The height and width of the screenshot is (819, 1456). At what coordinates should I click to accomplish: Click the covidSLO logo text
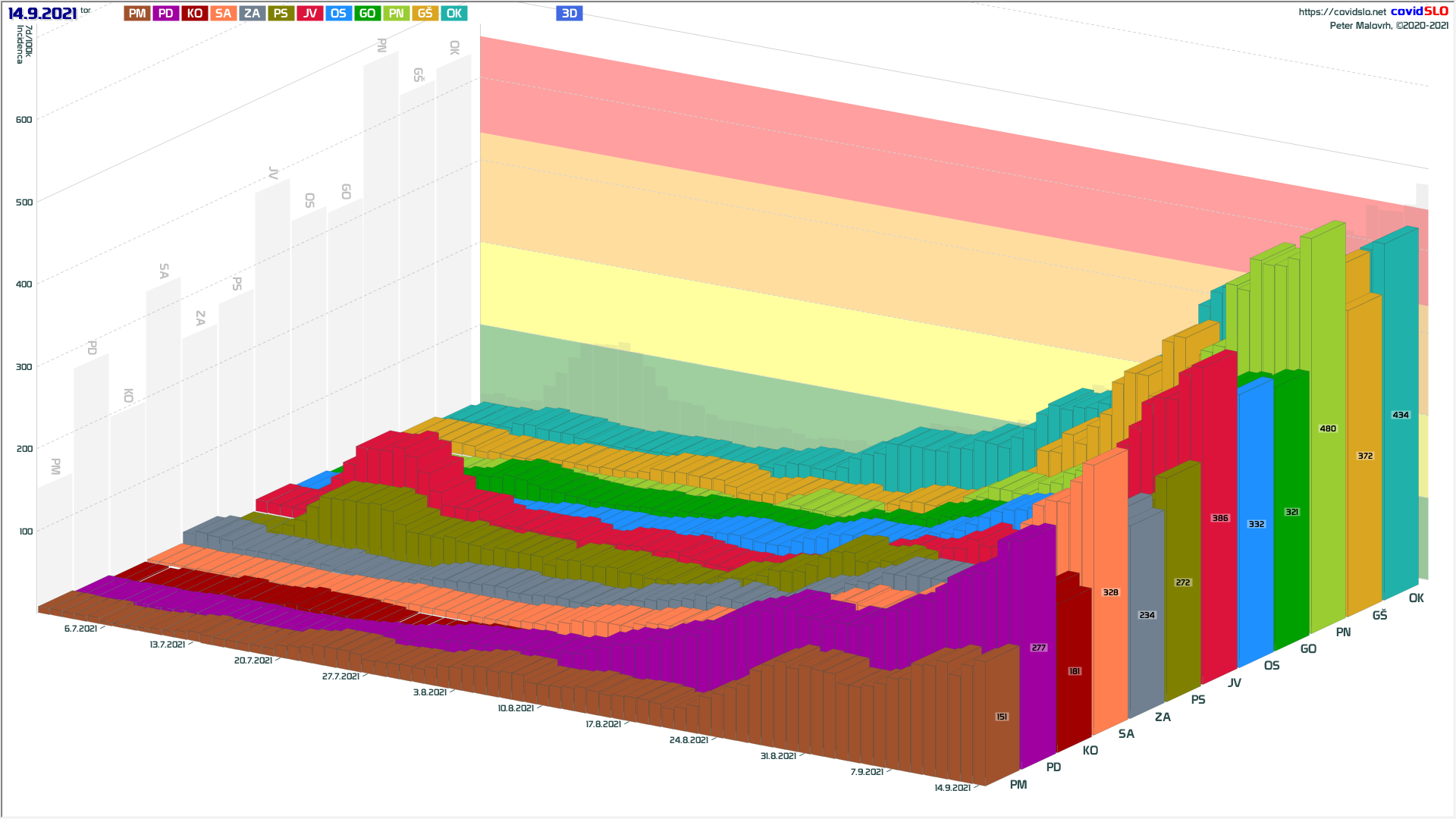click(x=1419, y=11)
